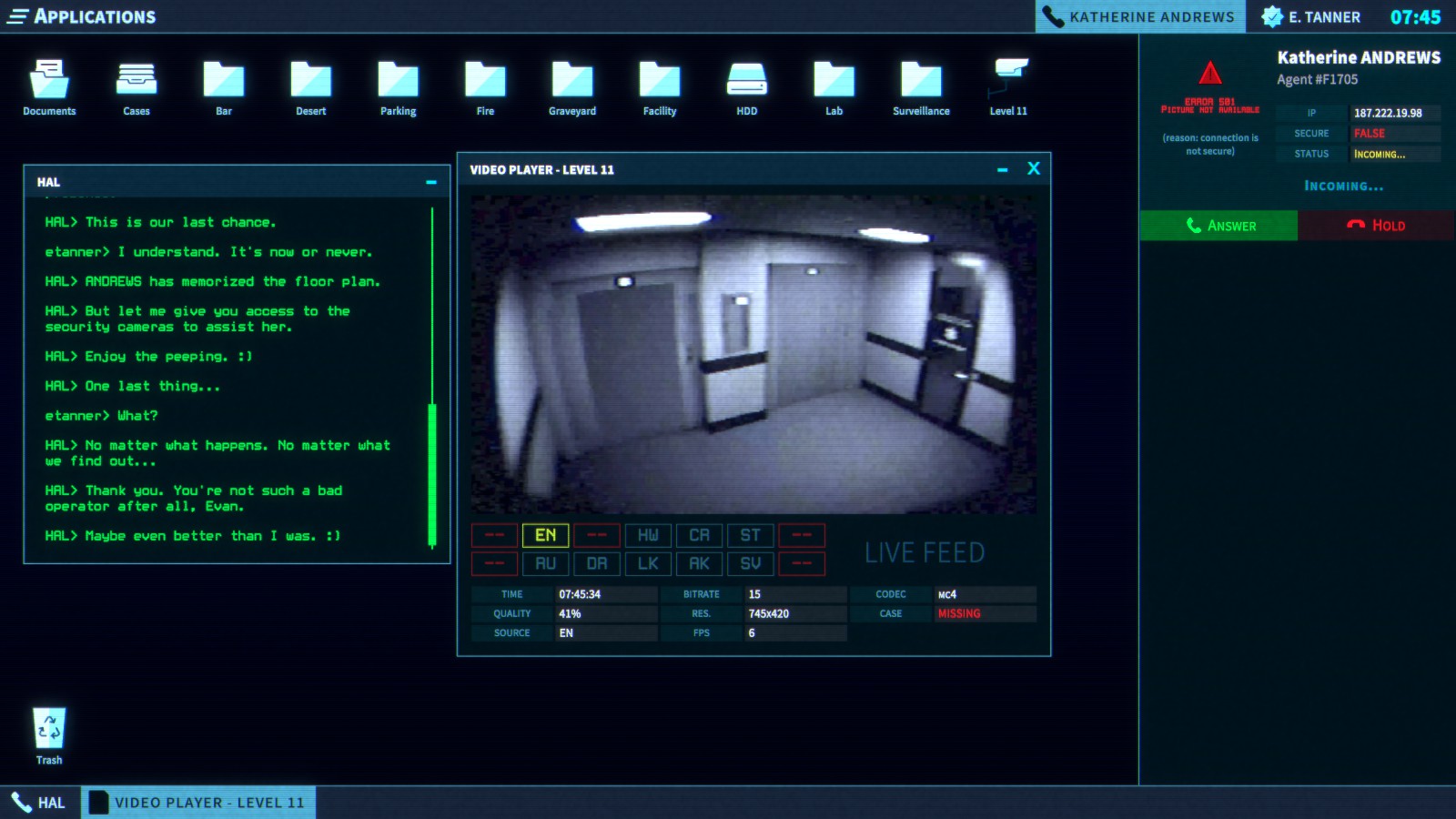Open the Documents folder
Screen dimensions: 1456x819
click(x=49, y=82)
